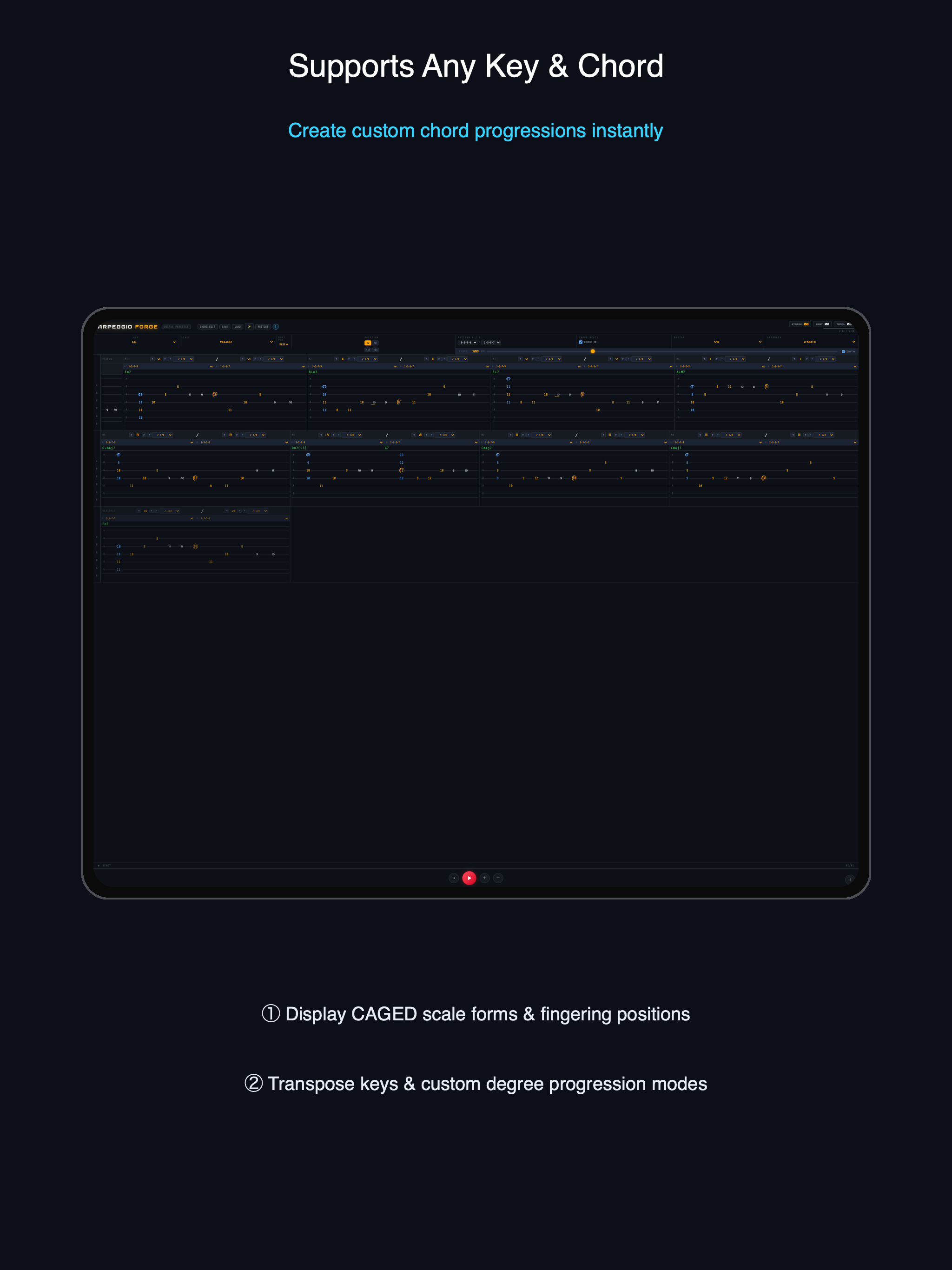The height and width of the screenshot is (1270, 952).
Task: Click the Streak counter badge
Action: tap(800, 324)
